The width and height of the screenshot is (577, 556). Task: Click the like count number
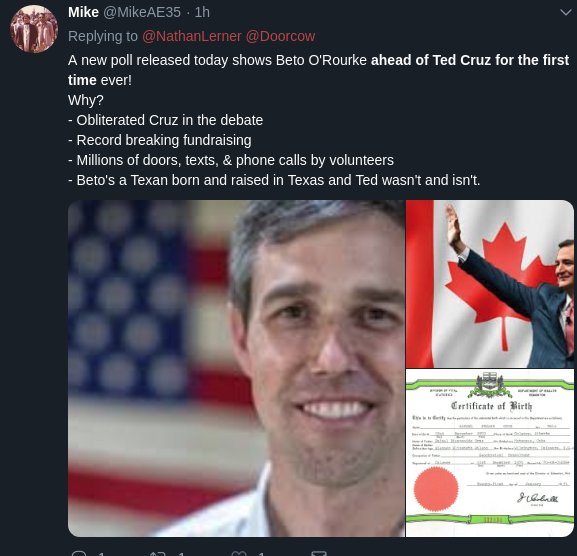coord(261,554)
